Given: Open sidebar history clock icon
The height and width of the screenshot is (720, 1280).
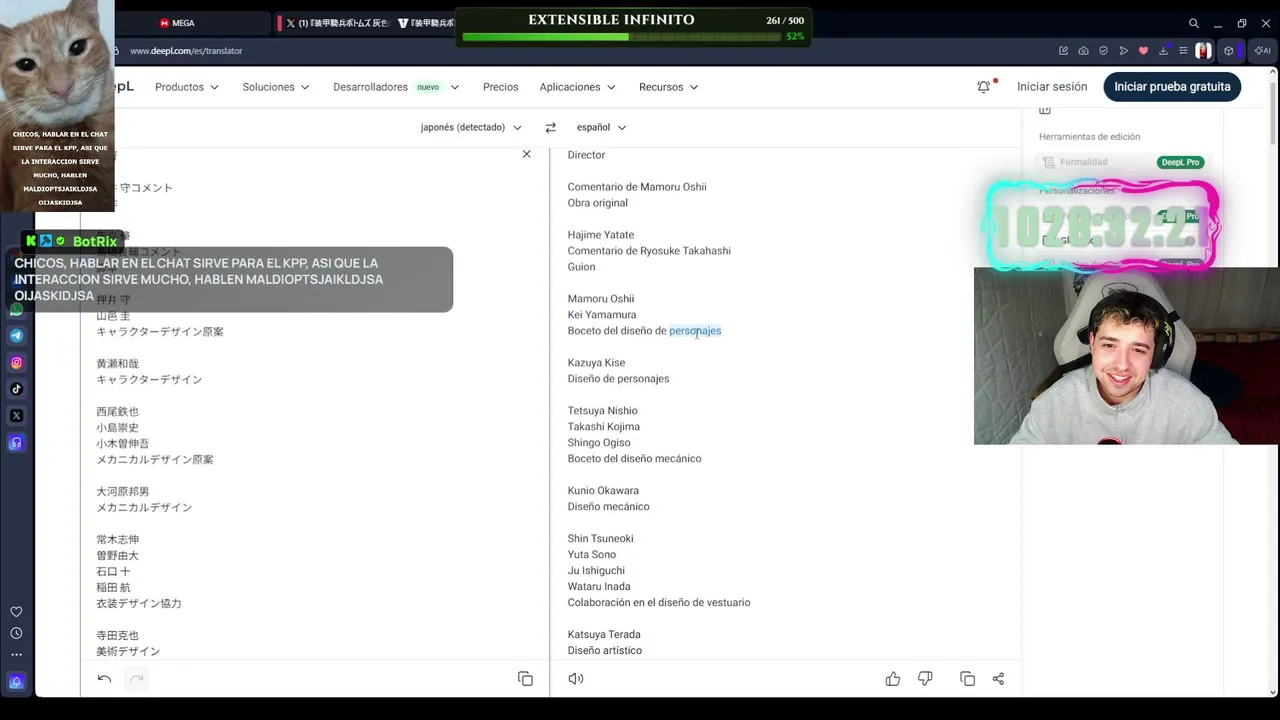Looking at the screenshot, I should [16, 633].
